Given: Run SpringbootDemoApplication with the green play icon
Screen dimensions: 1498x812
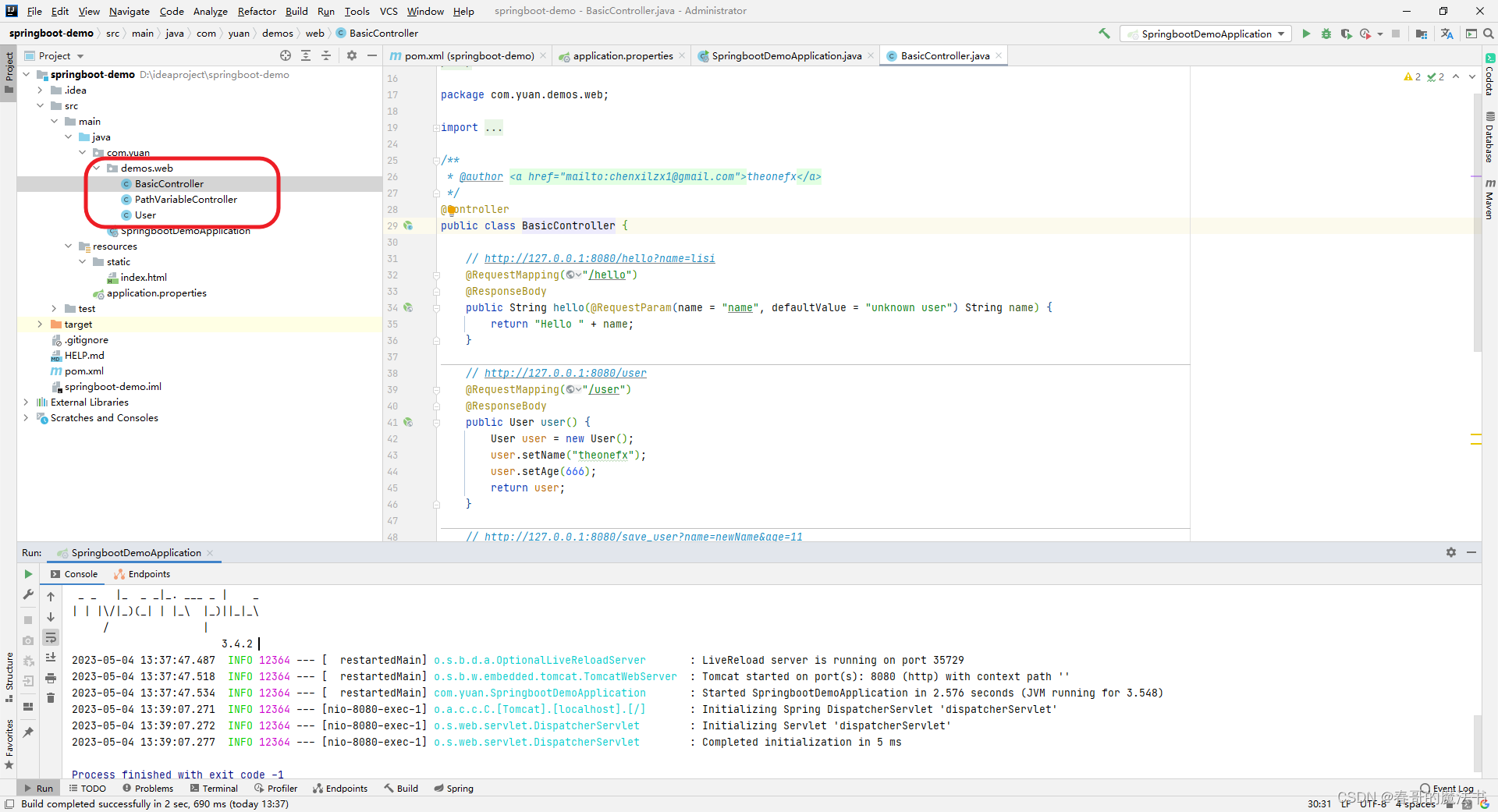Looking at the screenshot, I should [x=1306, y=34].
